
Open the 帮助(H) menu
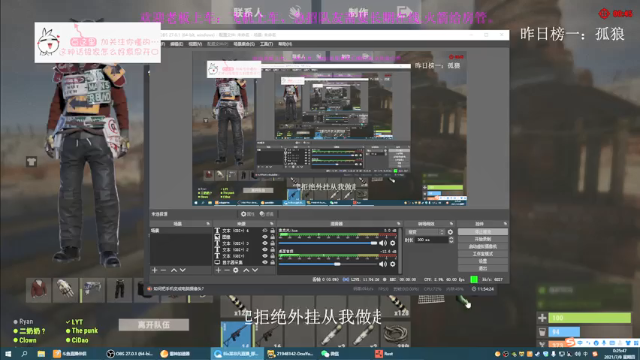tap(285, 44)
